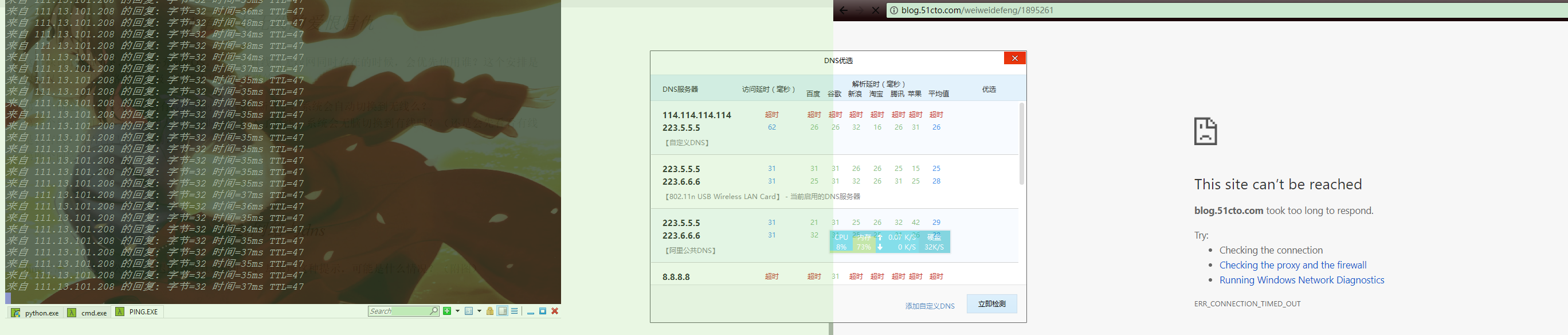This screenshot has width=1568, height=335.
Task: Open the console list dropdown arrow
Action: [479, 311]
